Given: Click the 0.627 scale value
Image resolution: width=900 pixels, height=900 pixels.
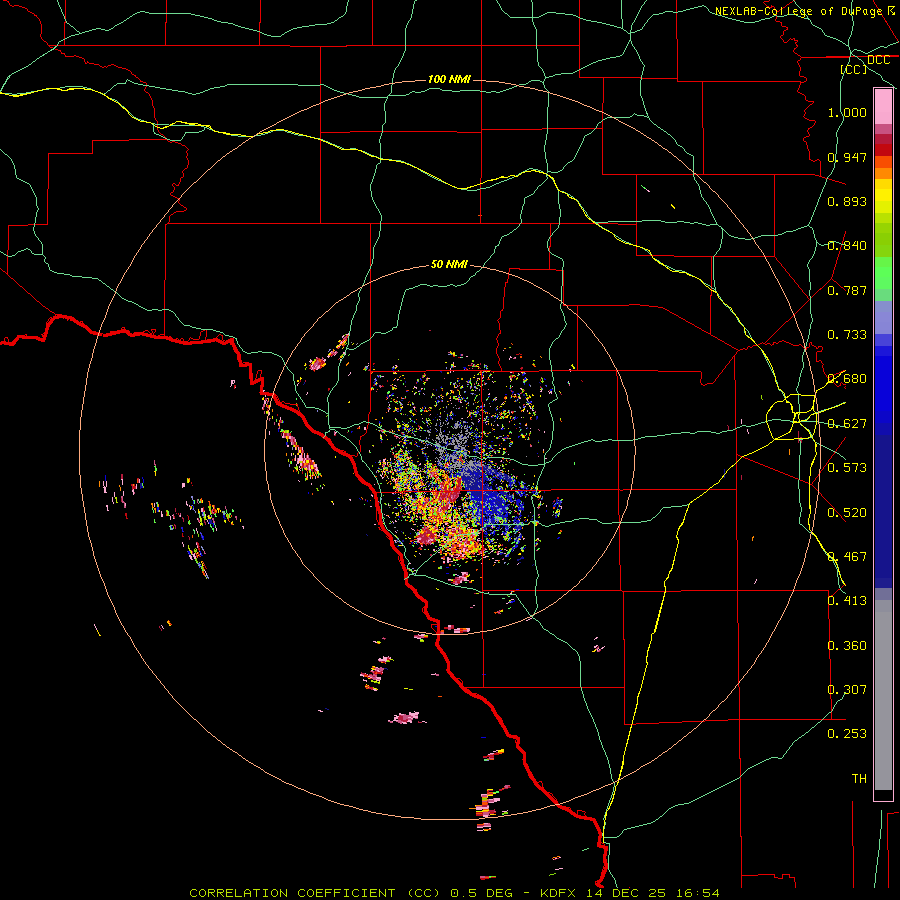Looking at the screenshot, I should pyautogui.click(x=847, y=424).
